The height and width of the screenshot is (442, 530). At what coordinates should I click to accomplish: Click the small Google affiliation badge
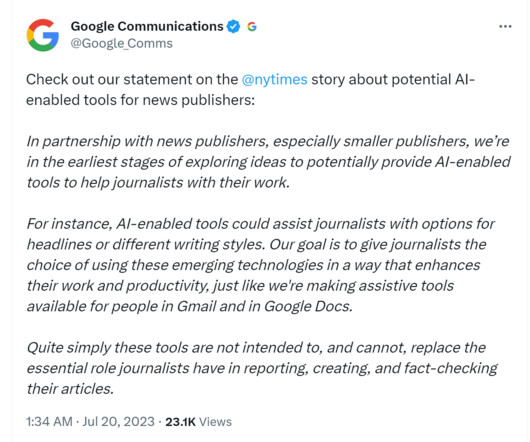pyautogui.click(x=252, y=26)
